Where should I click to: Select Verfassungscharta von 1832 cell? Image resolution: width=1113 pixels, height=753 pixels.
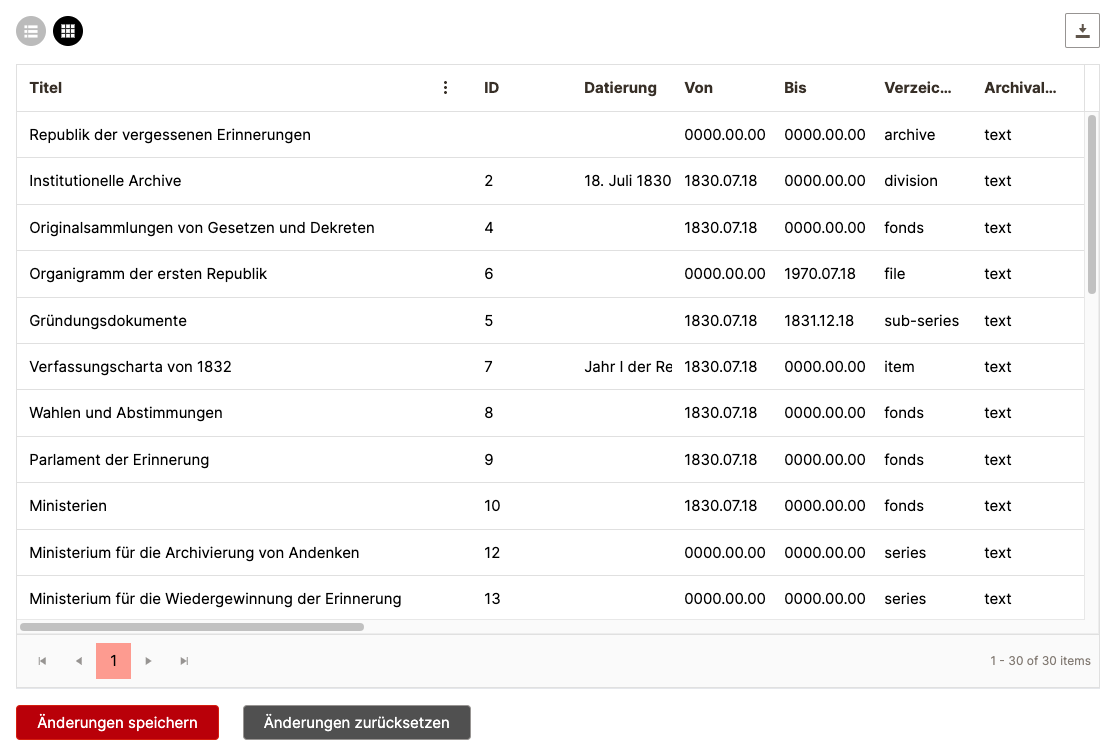click(130, 367)
